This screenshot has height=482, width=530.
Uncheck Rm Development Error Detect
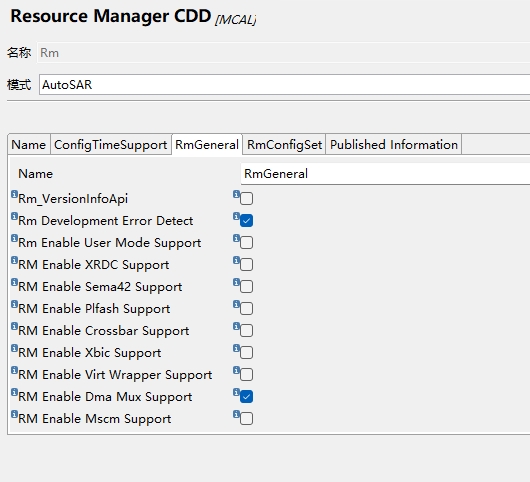point(246,221)
